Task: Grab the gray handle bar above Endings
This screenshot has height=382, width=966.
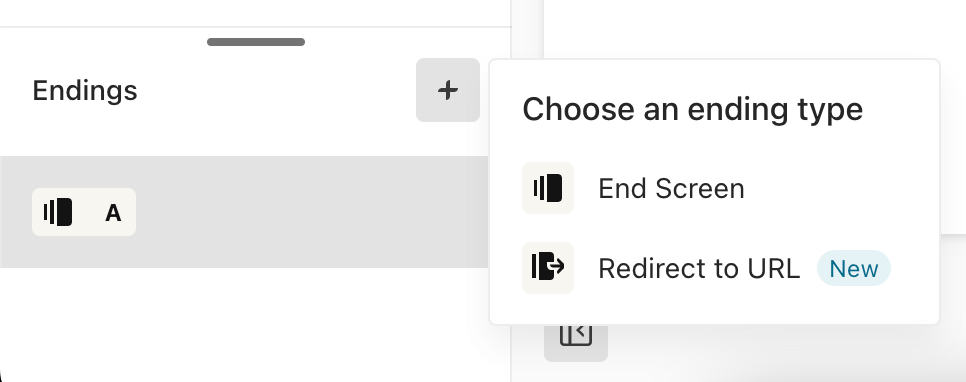Action: [256, 42]
